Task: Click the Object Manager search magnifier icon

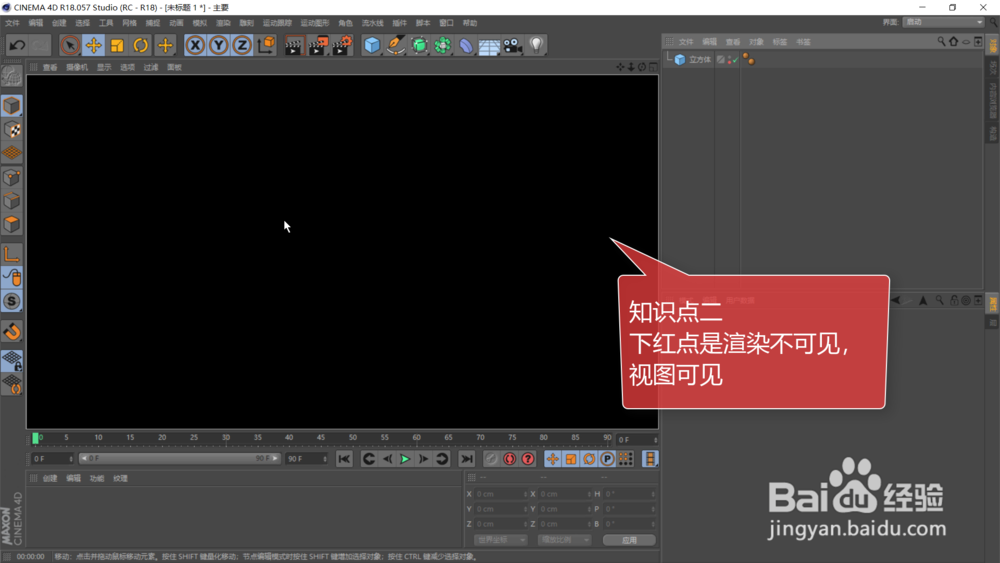Action: point(941,41)
